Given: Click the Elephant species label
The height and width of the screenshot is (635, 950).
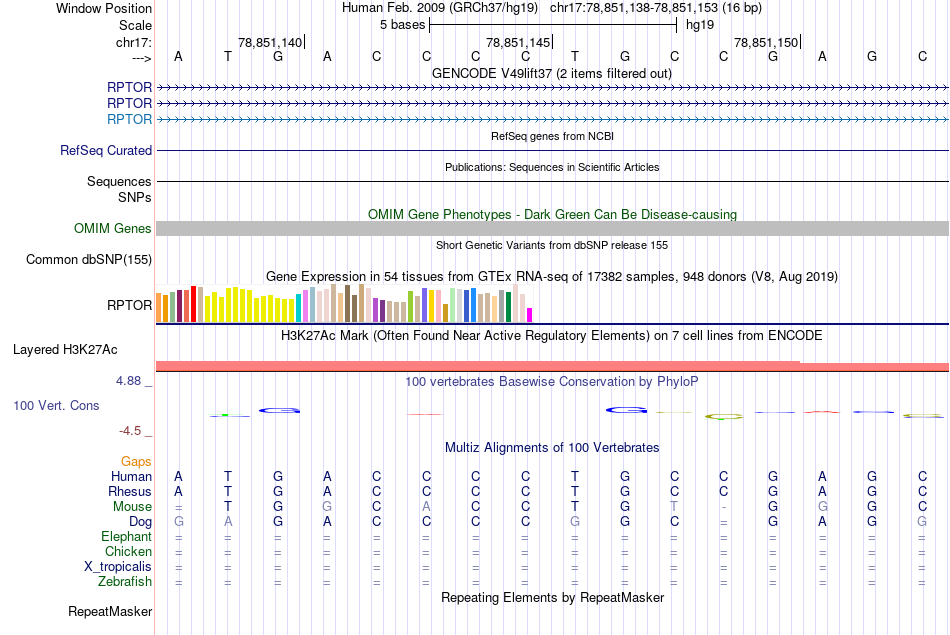Looking at the screenshot, I should tap(126, 537).
